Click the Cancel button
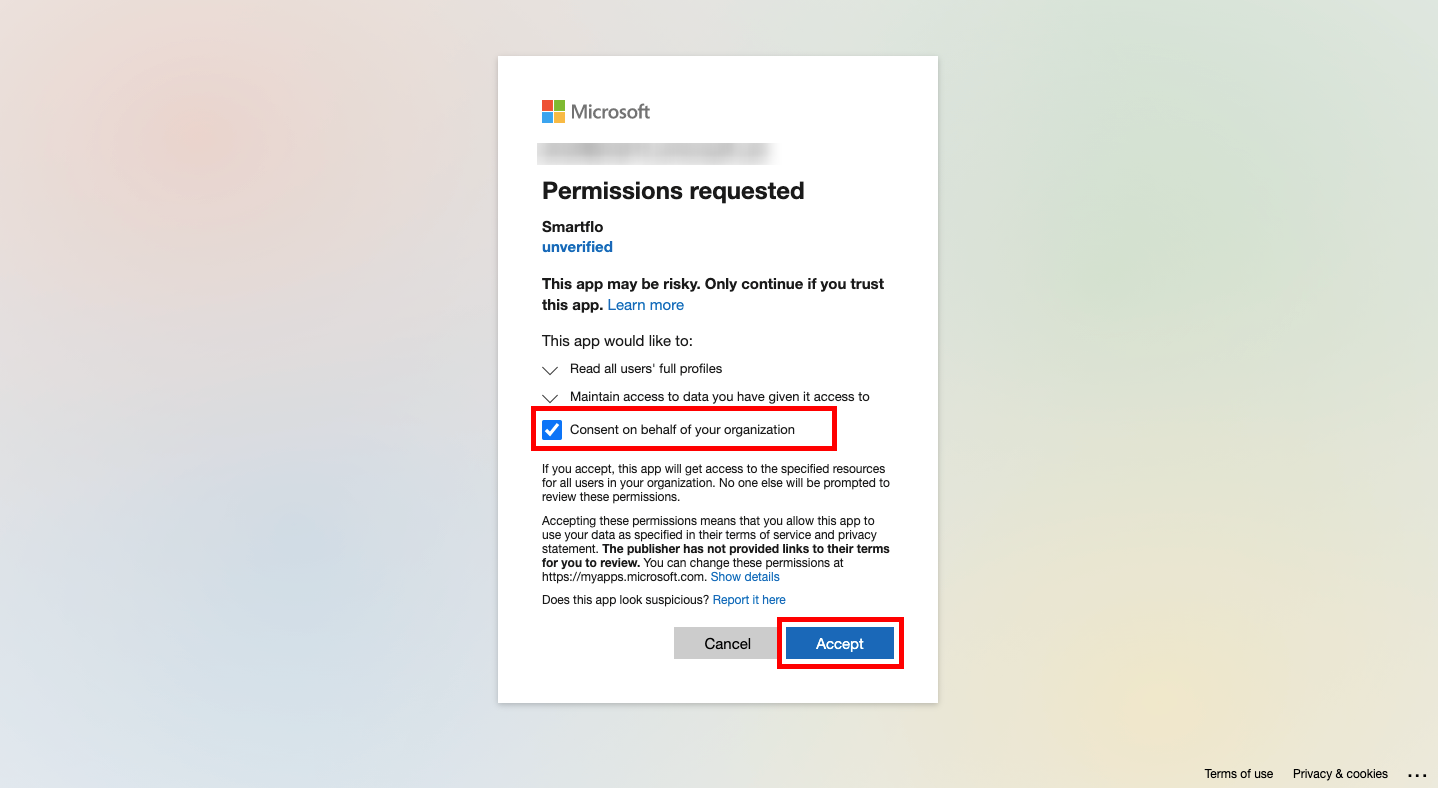This screenshot has height=788, width=1438. pyautogui.click(x=727, y=643)
